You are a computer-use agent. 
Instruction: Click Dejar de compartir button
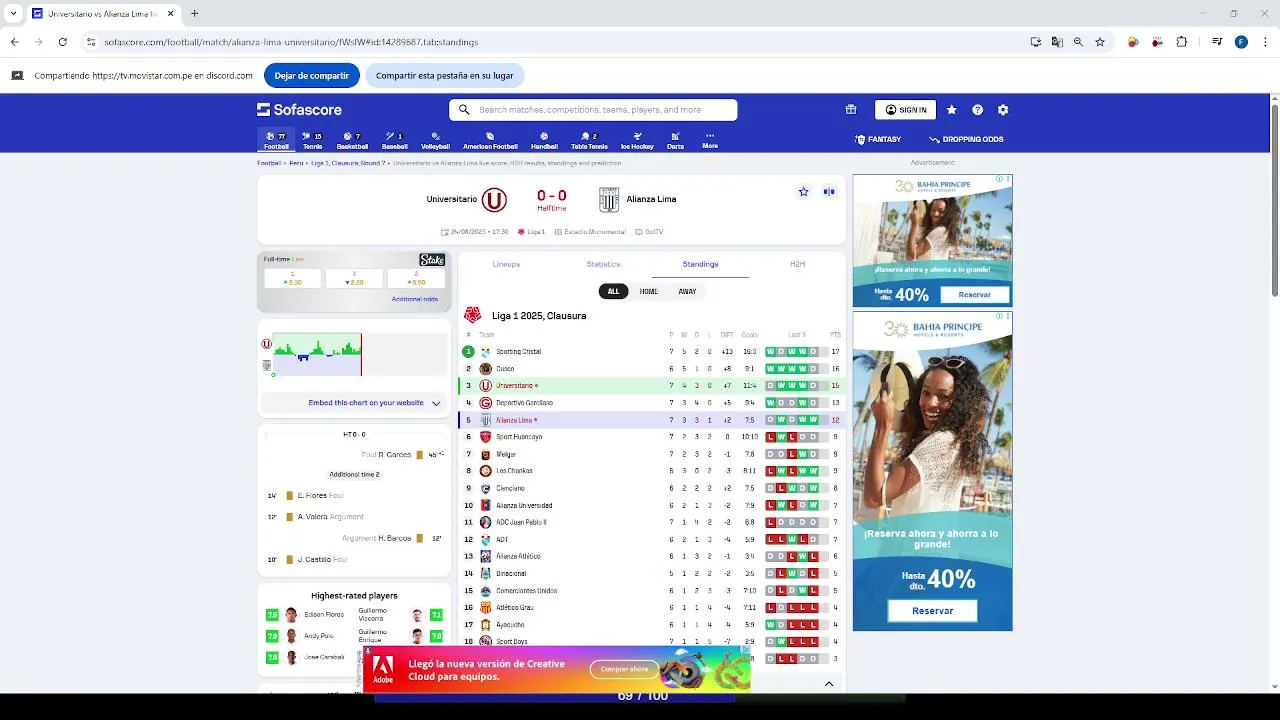pyautogui.click(x=311, y=75)
